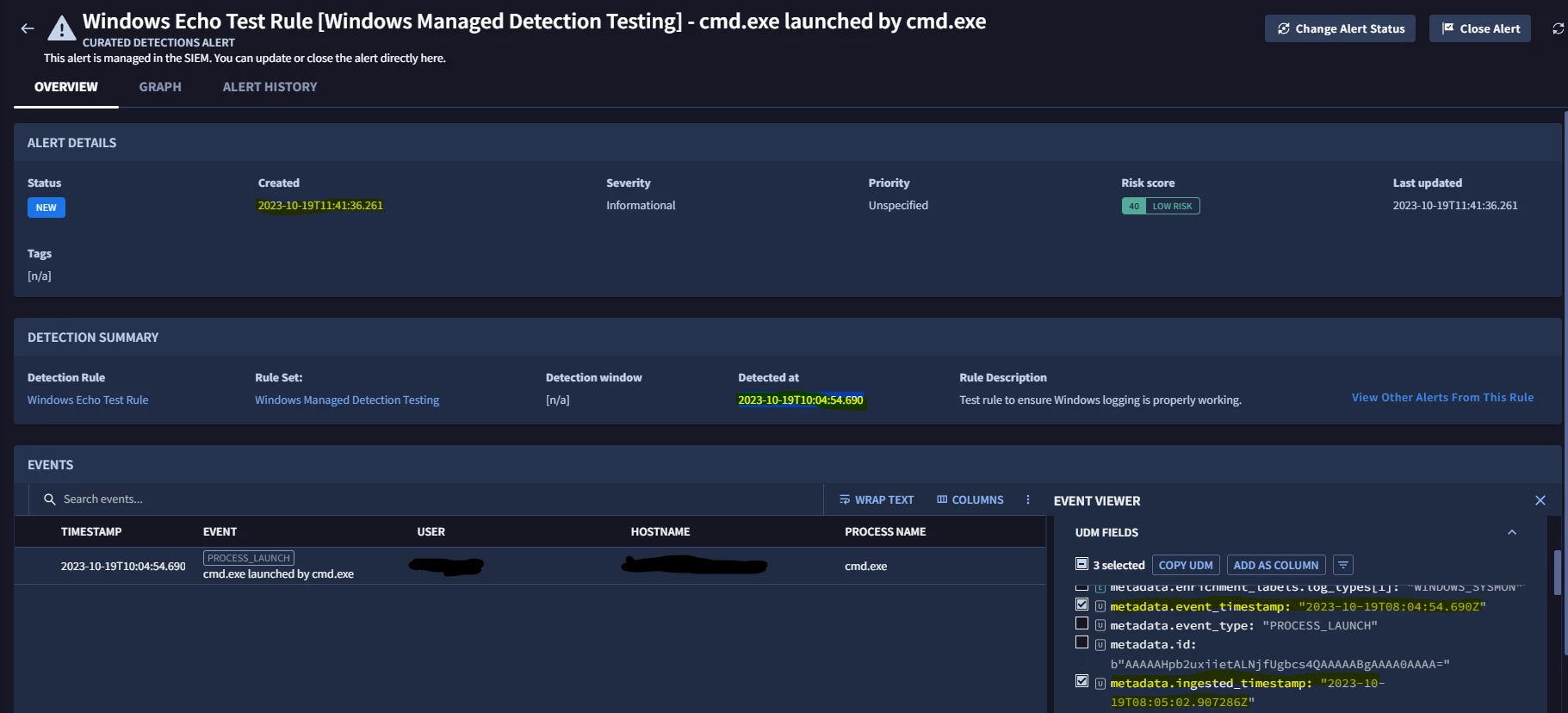Click the Timestamp column header
The width and height of the screenshot is (1568, 713).
(91, 531)
